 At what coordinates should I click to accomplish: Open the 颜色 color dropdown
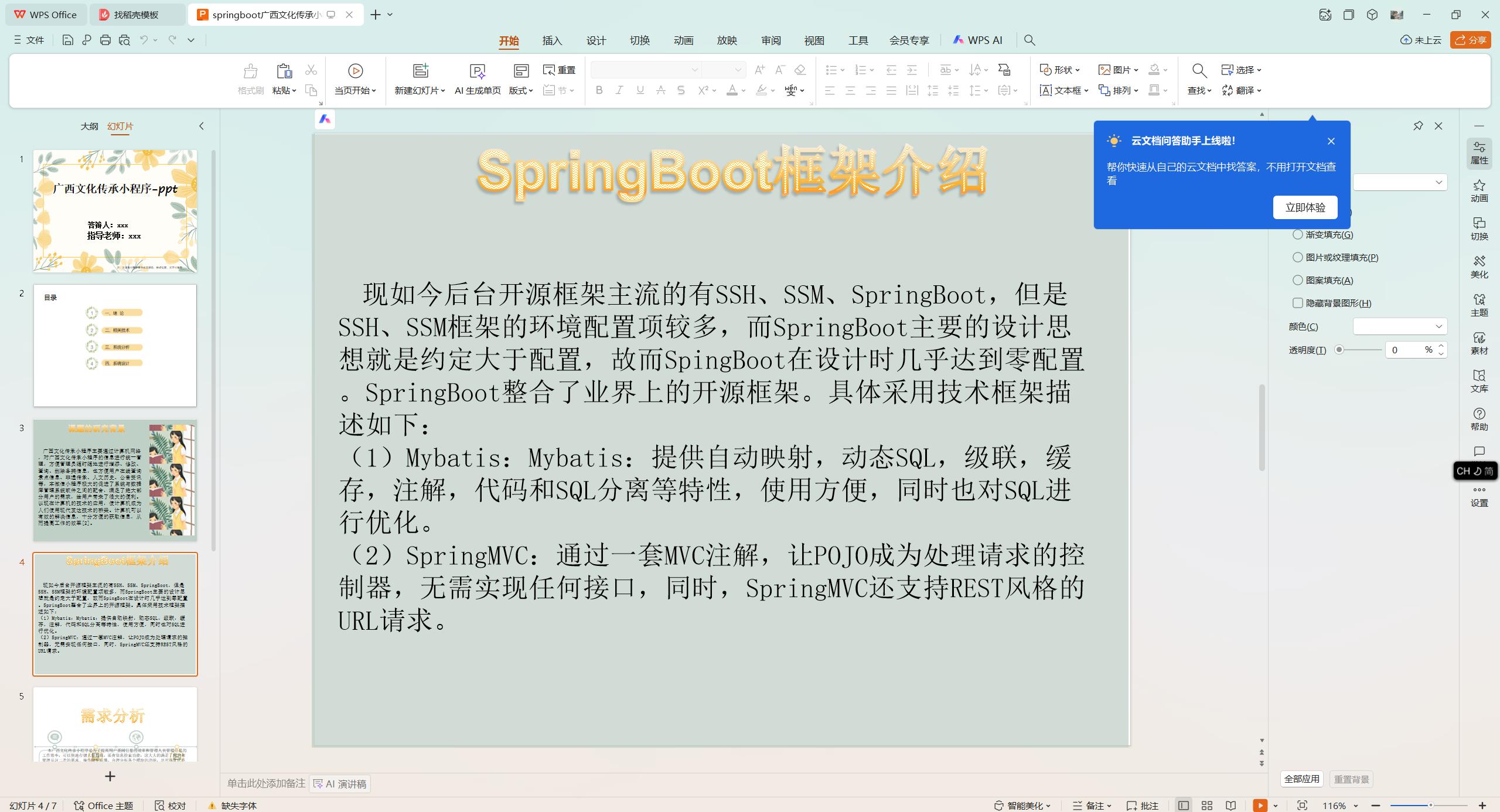[1399, 326]
